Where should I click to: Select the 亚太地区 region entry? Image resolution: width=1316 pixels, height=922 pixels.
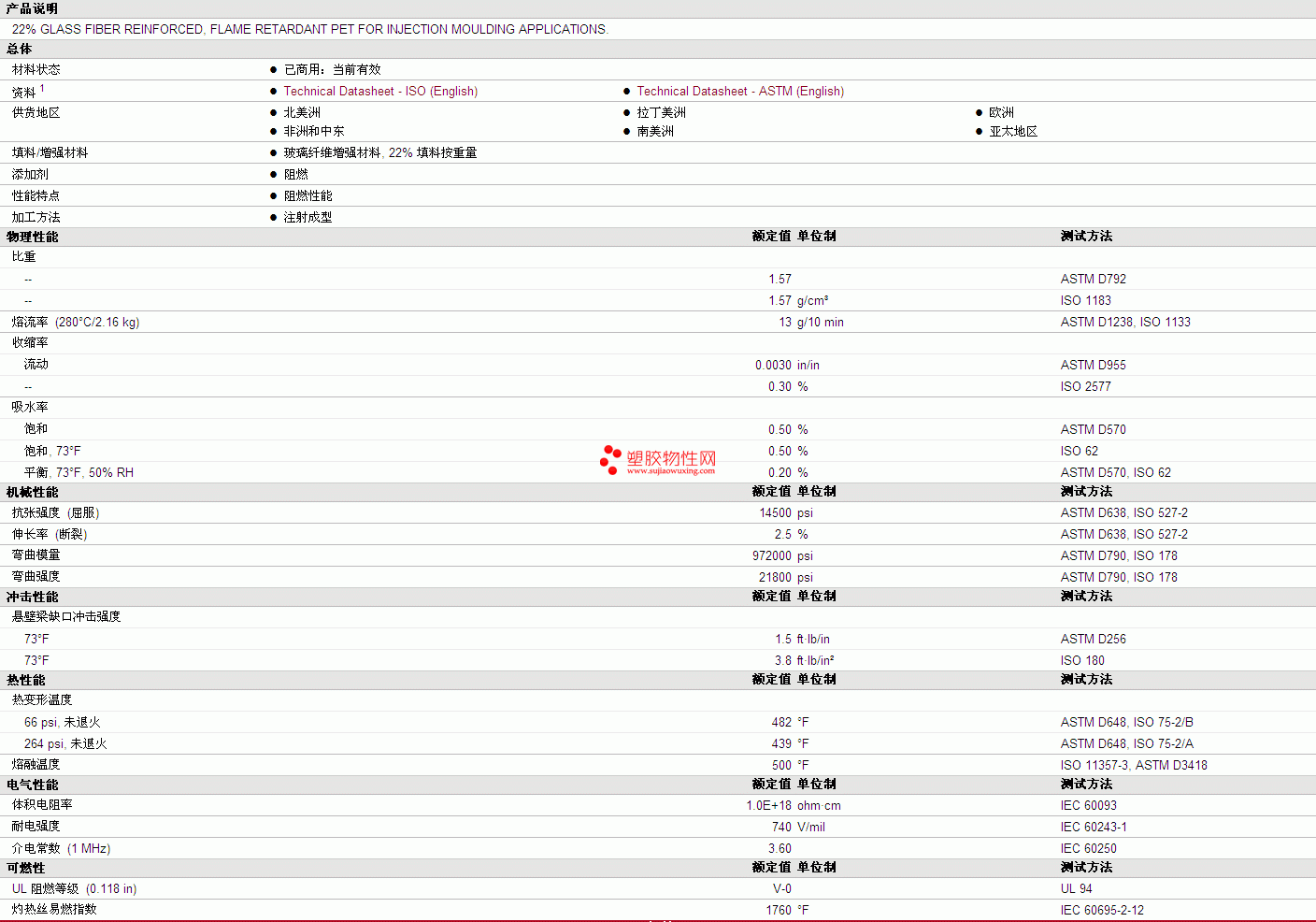[1013, 131]
